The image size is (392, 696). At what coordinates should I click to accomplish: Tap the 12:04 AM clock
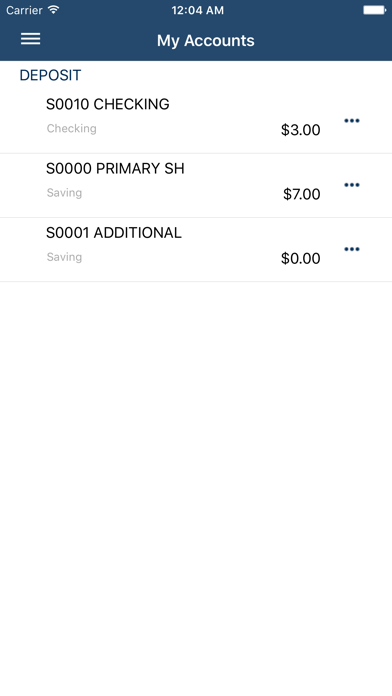coord(198,10)
